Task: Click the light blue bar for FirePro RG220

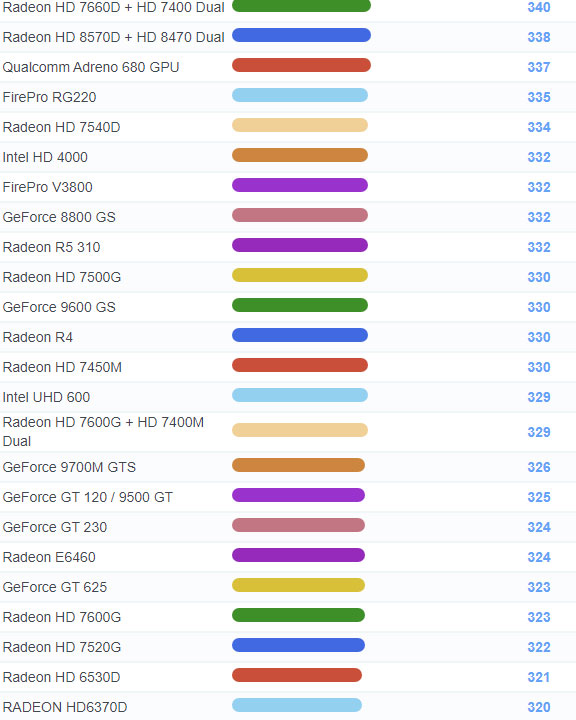Action: click(300, 95)
